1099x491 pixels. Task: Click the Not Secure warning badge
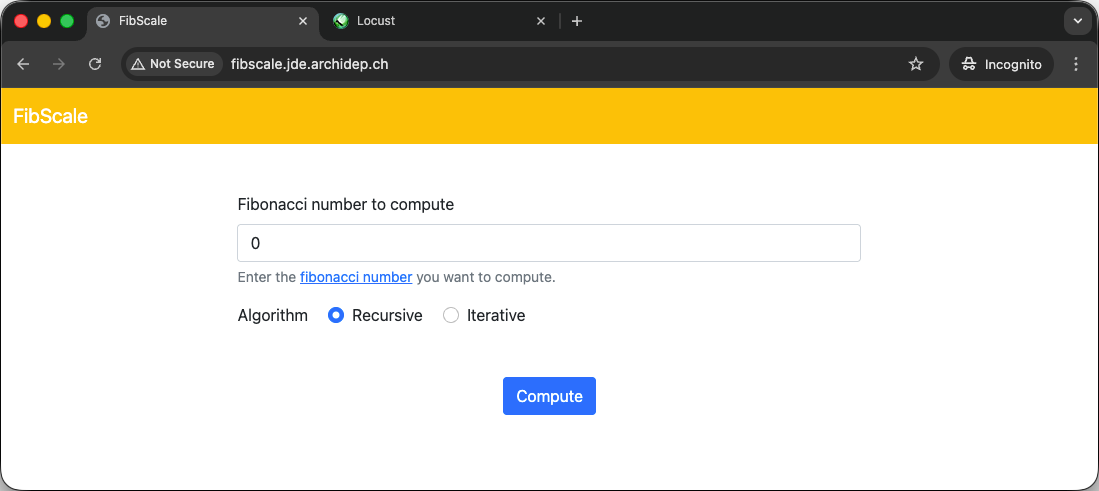pos(173,64)
